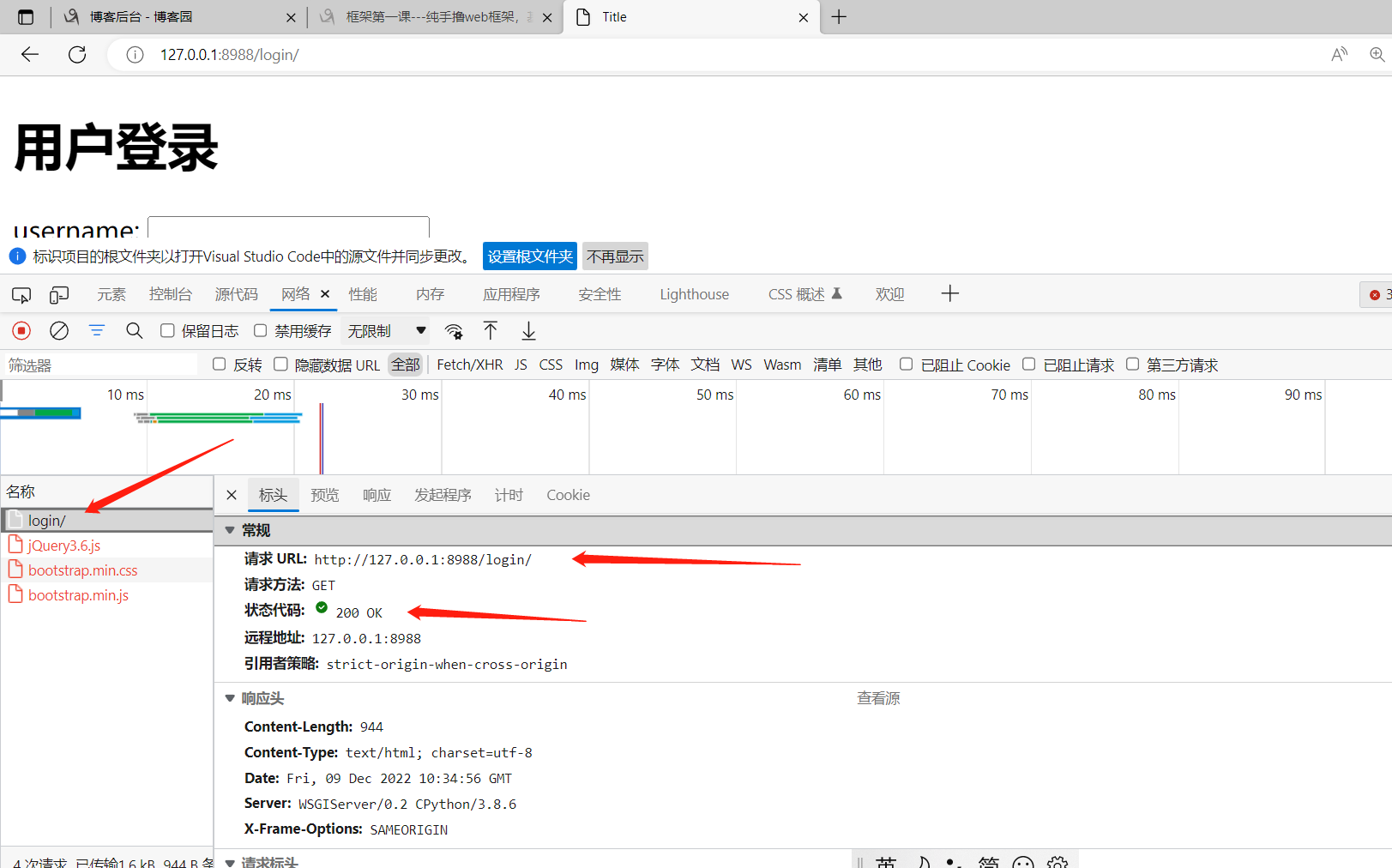Click the 筛选器 filter input field

[x=101, y=365]
